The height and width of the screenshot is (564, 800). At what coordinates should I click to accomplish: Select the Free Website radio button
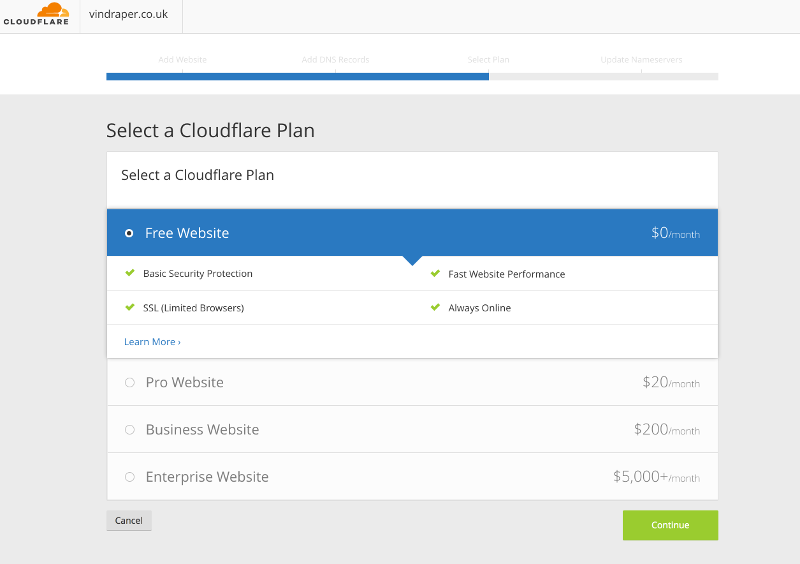pos(129,233)
